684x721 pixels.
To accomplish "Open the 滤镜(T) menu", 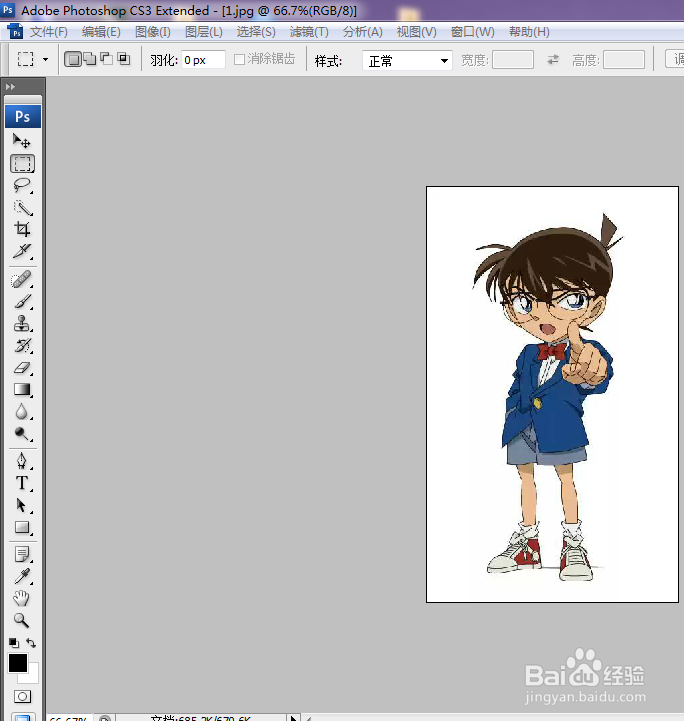I will click(x=309, y=32).
